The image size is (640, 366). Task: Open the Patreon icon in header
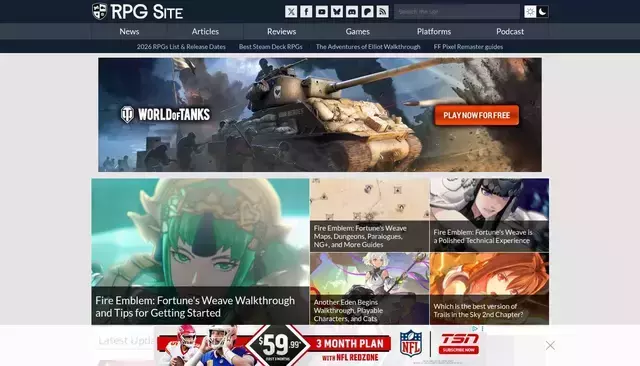click(367, 11)
